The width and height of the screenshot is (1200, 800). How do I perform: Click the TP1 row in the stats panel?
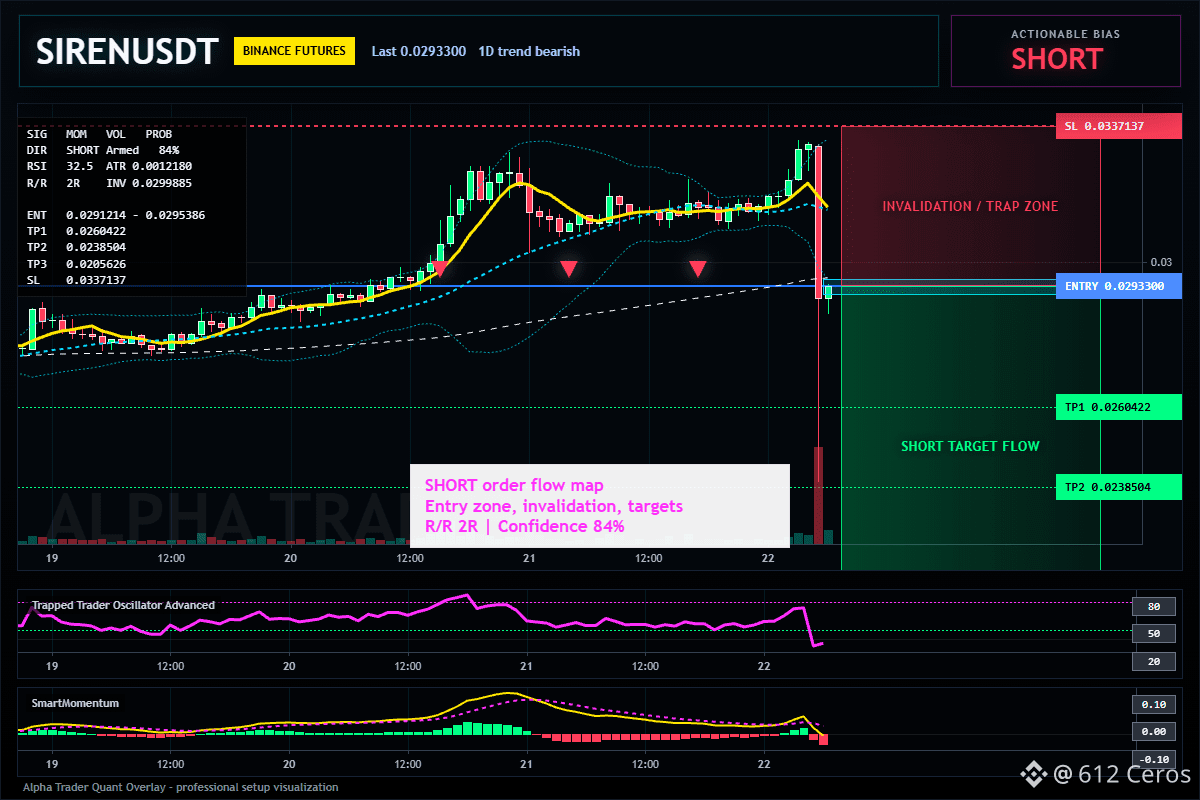pos(76,231)
